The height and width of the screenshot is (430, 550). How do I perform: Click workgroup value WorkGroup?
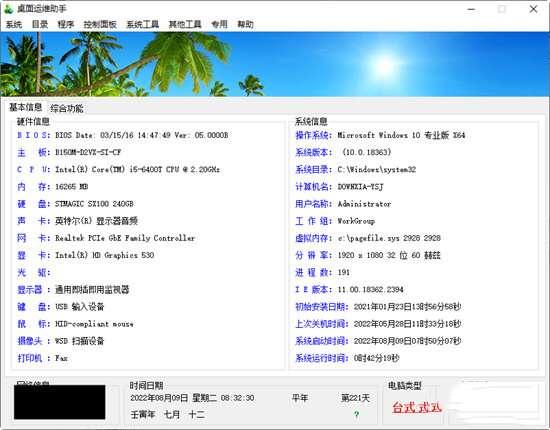point(356,221)
